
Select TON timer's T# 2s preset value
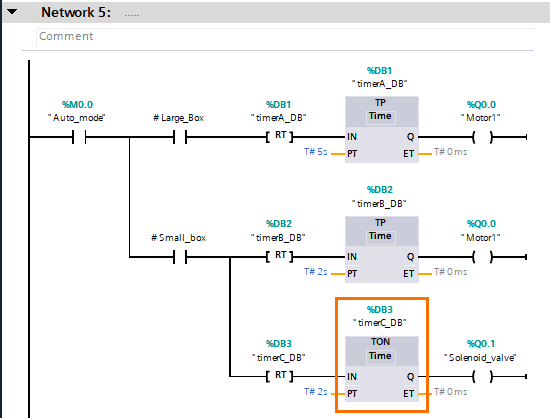316,392
